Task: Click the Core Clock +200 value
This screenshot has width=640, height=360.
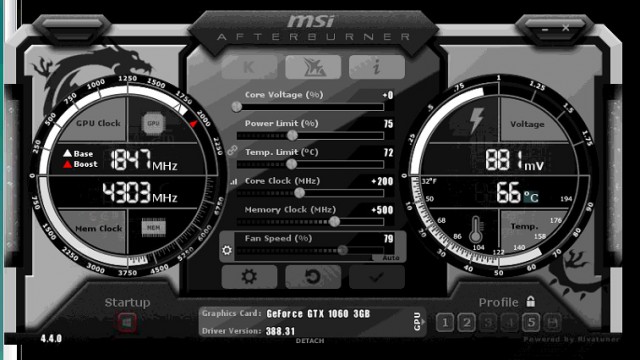Action: 382,181
